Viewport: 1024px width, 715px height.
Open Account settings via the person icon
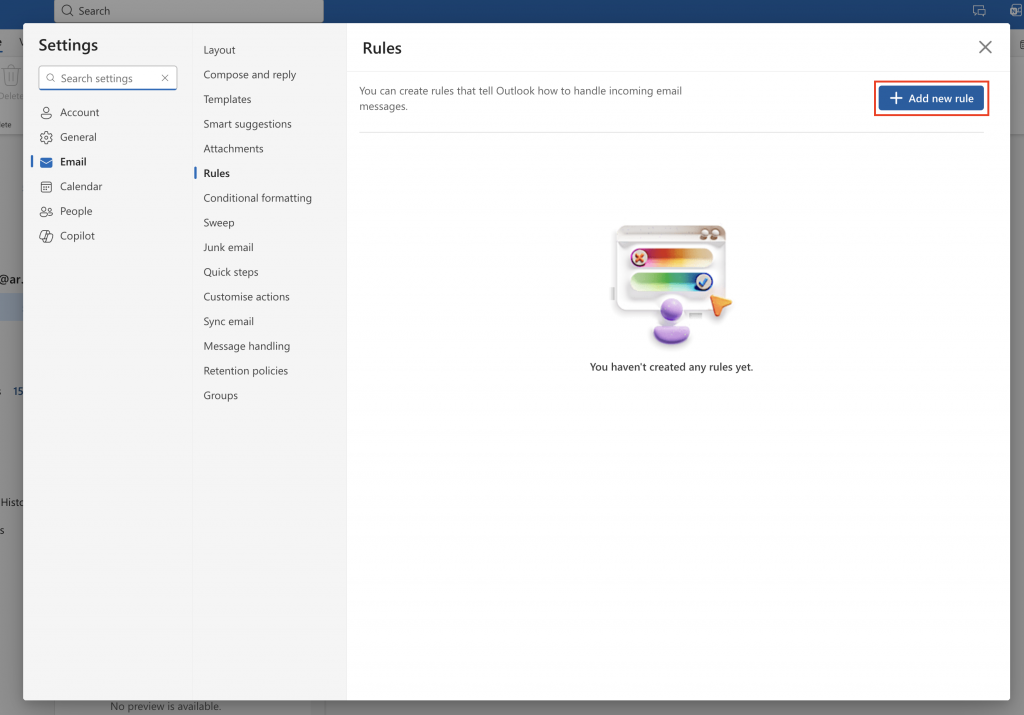pyautogui.click(x=46, y=112)
